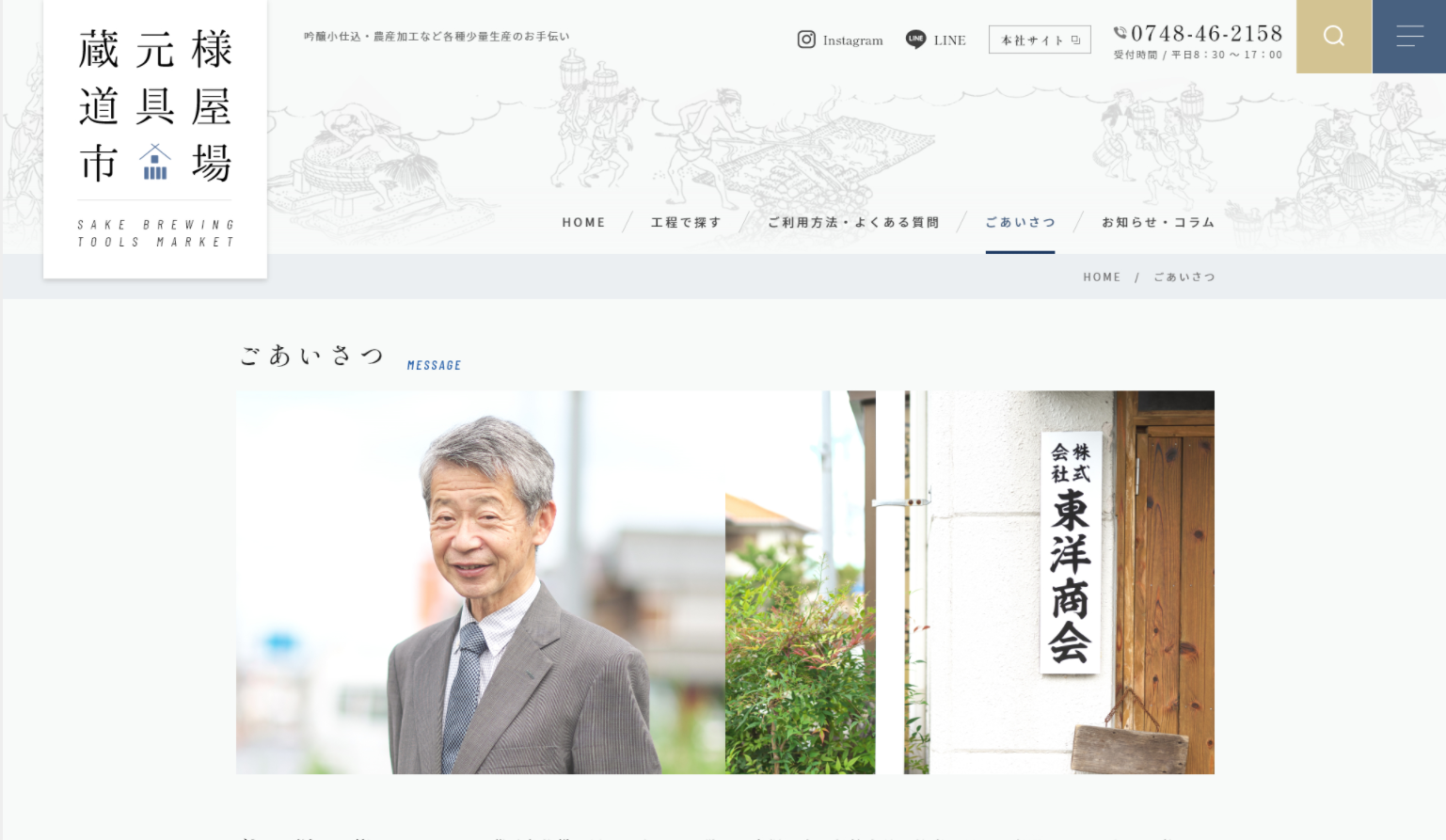Screen dimensions: 1446x840
Task: Open お知らせ・コラム in navigation
Action: click(x=1158, y=223)
